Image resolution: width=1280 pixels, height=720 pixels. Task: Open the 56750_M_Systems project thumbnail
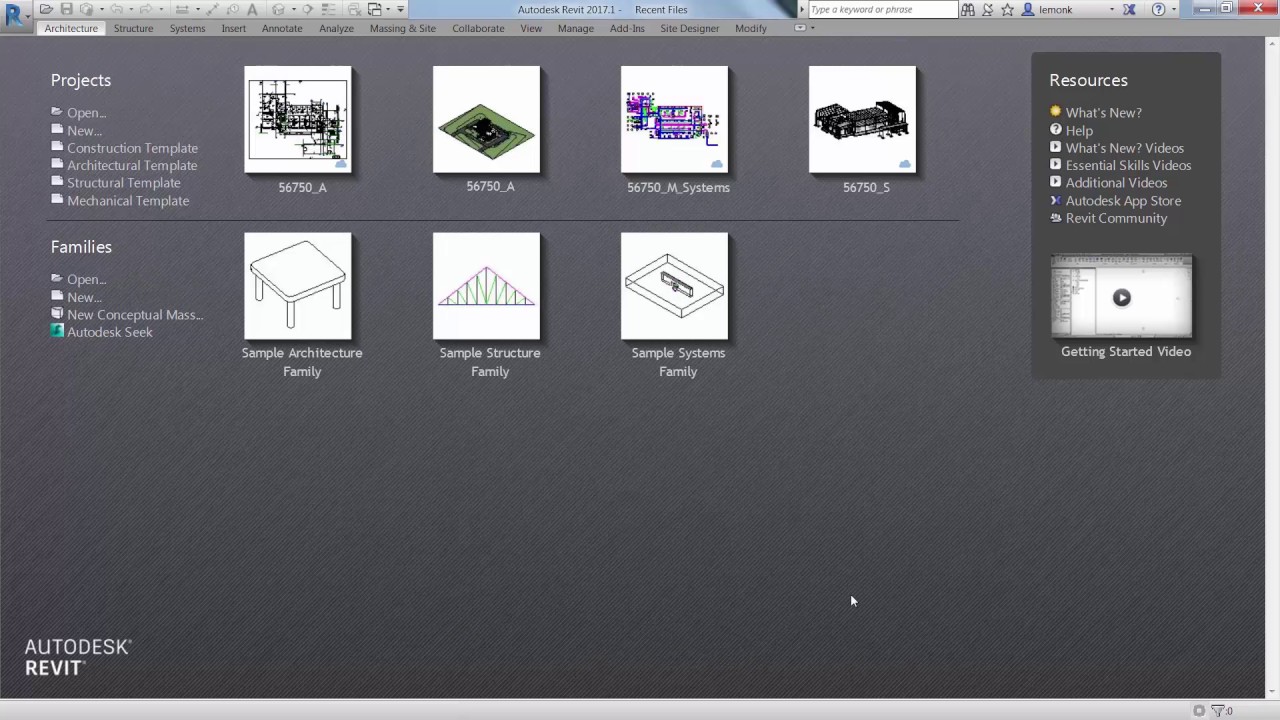(674, 120)
